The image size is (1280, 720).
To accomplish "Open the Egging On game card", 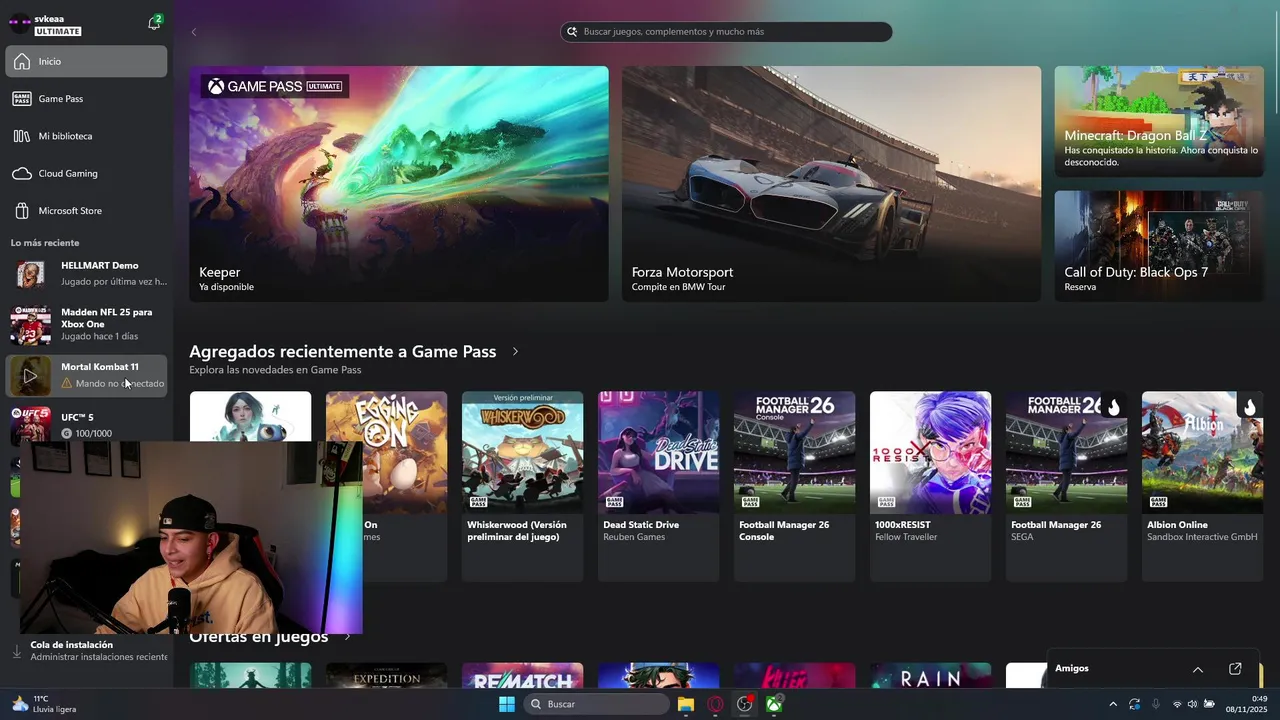I will [x=386, y=486].
